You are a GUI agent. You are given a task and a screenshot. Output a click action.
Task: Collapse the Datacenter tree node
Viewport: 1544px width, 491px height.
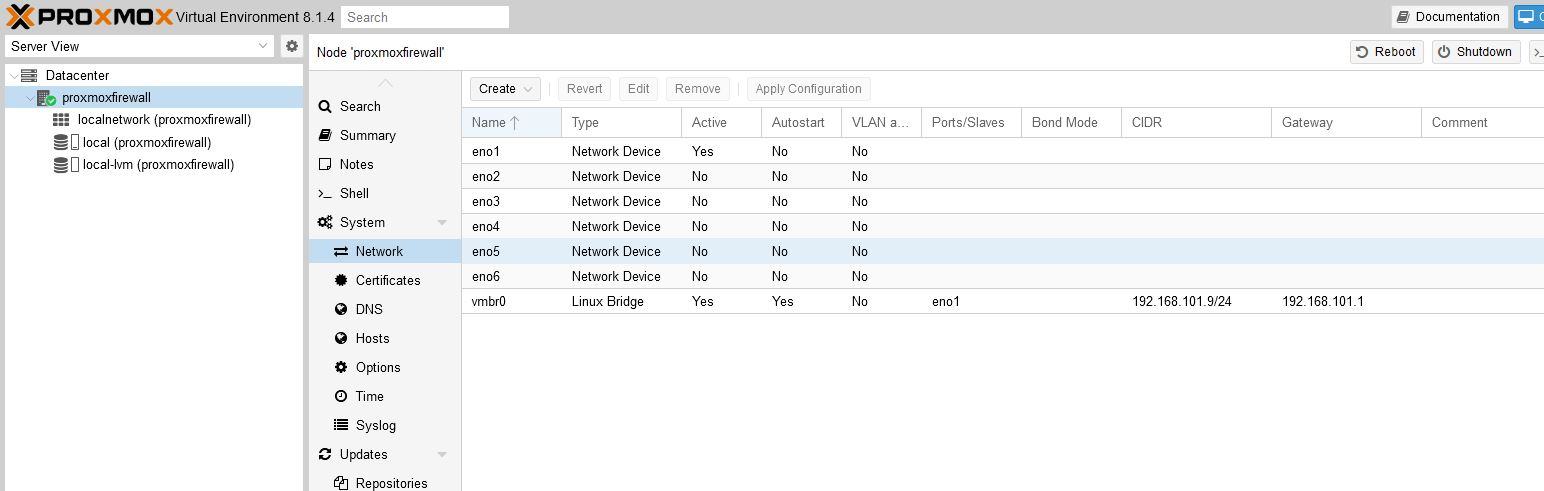13,75
